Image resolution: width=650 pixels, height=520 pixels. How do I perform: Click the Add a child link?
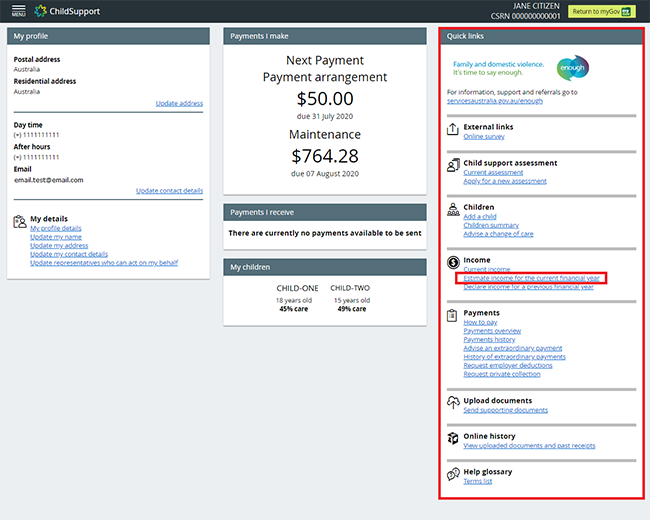tap(480, 217)
